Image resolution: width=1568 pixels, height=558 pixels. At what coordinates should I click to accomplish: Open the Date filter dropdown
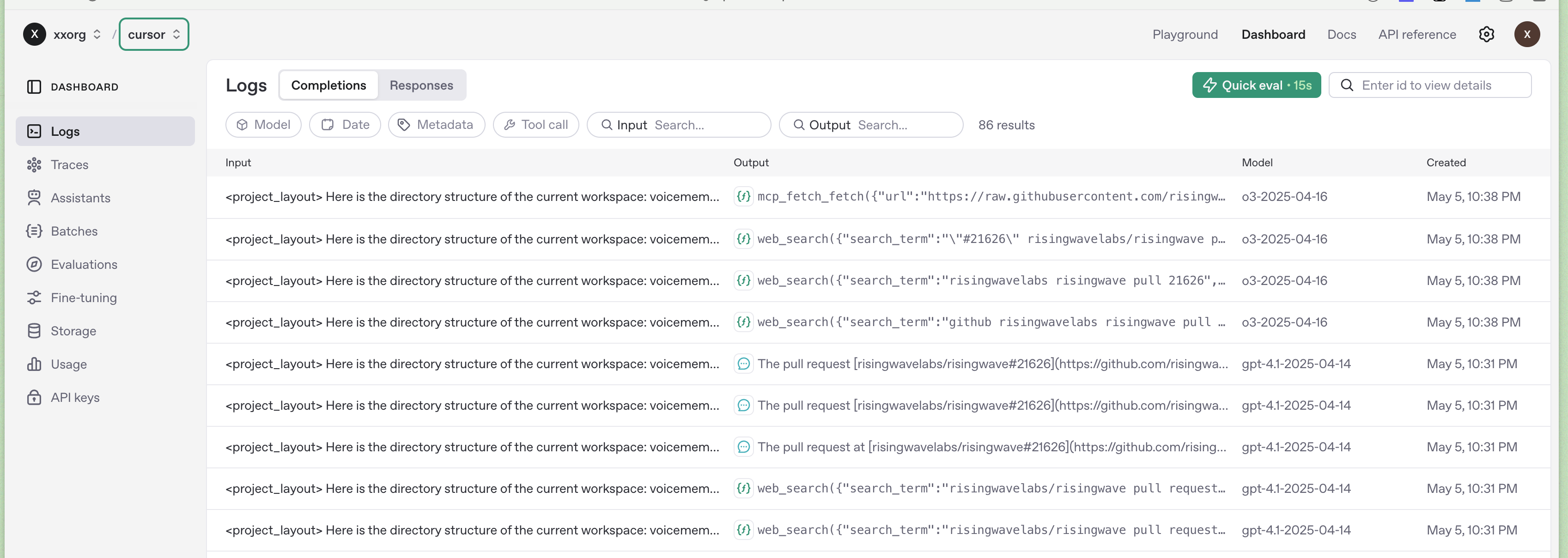(345, 125)
